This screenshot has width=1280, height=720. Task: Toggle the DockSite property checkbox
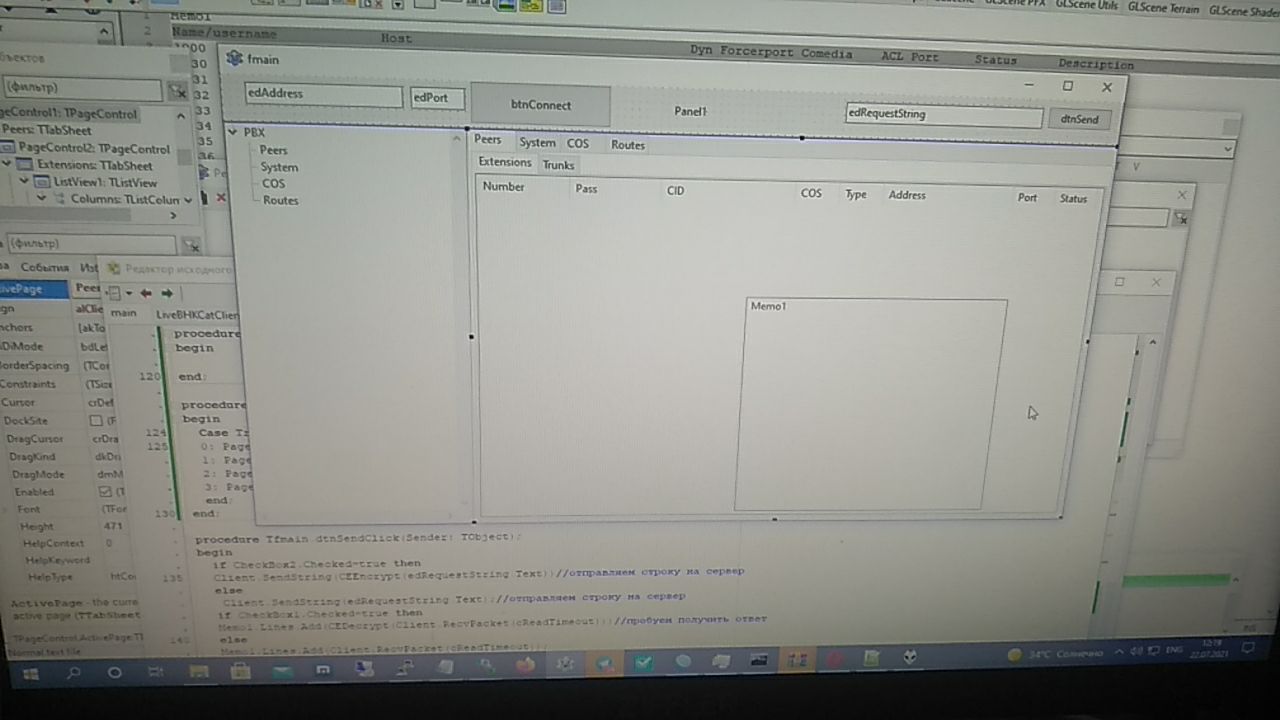(96, 421)
